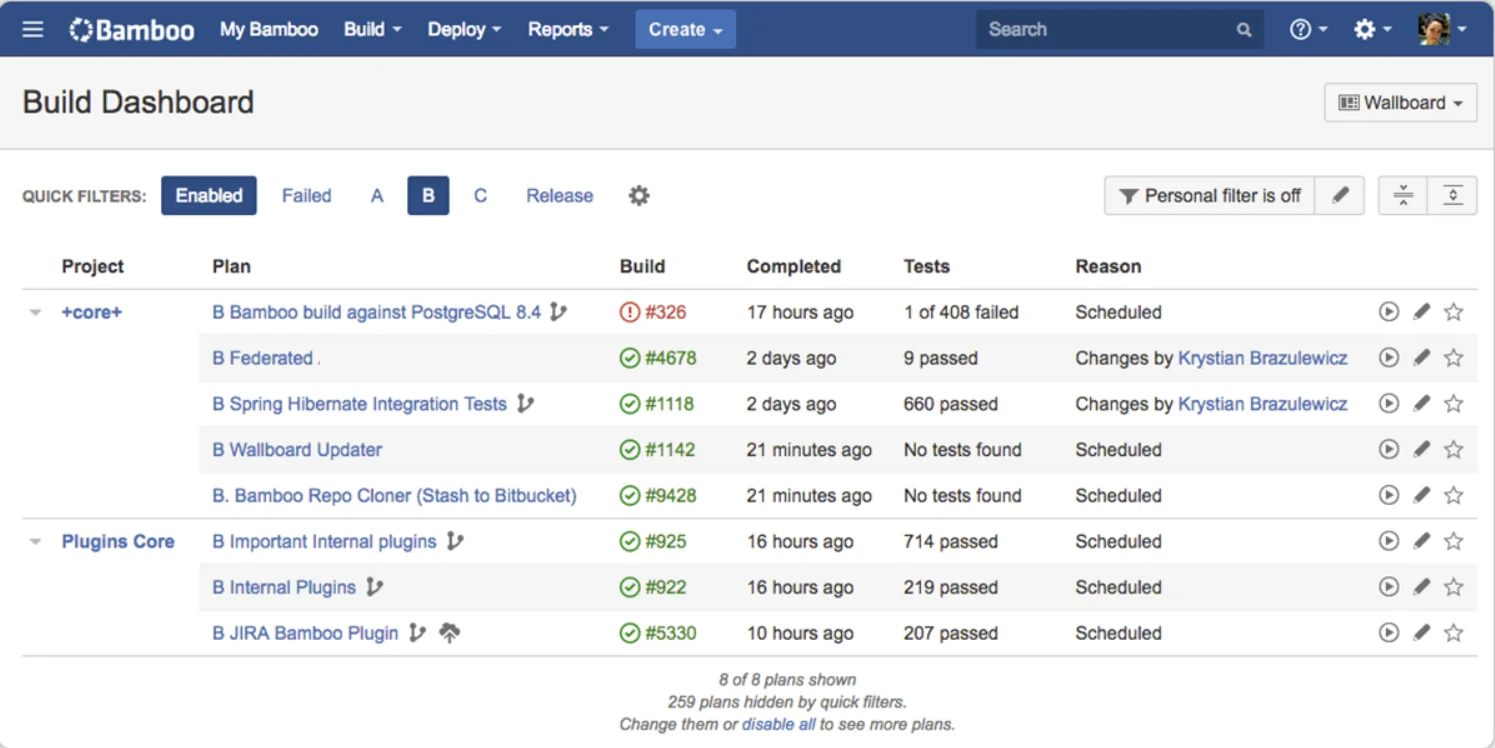Click branch icon next to B Important Internal plugins
The height and width of the screenshot is (748, 1495).
[455, 541]
